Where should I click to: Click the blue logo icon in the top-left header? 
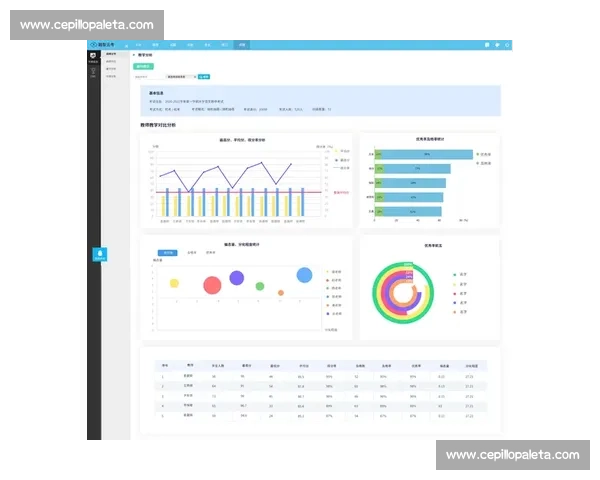92,45
